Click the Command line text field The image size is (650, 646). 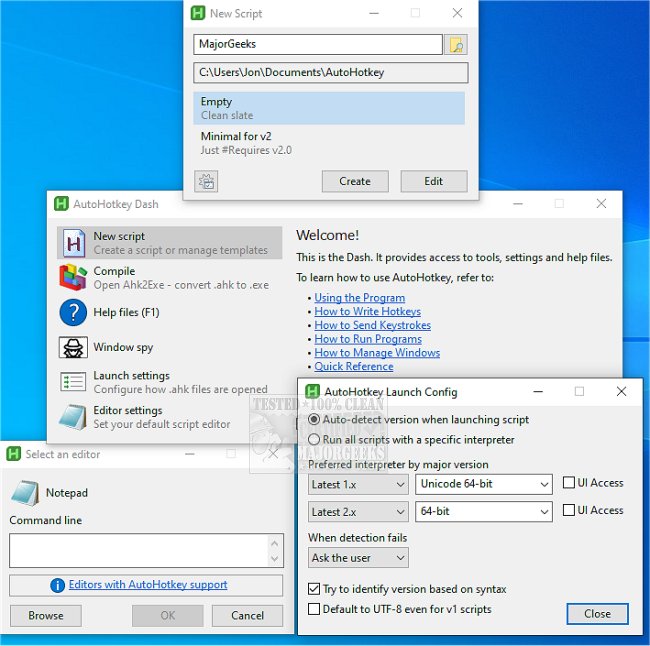139,550
